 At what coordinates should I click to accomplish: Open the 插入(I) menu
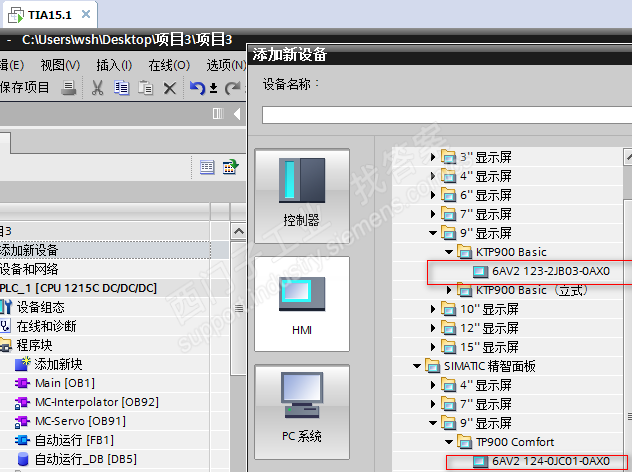click(114, 65)
